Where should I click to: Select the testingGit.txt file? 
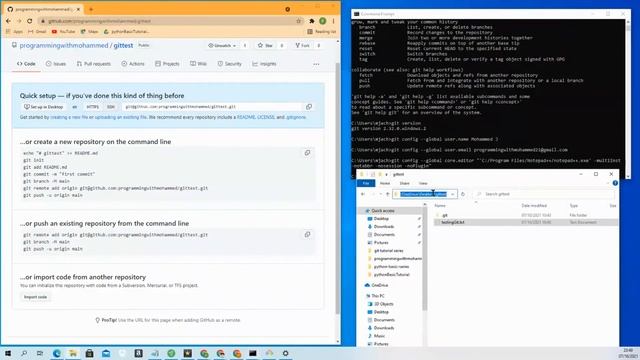[452, 222]
